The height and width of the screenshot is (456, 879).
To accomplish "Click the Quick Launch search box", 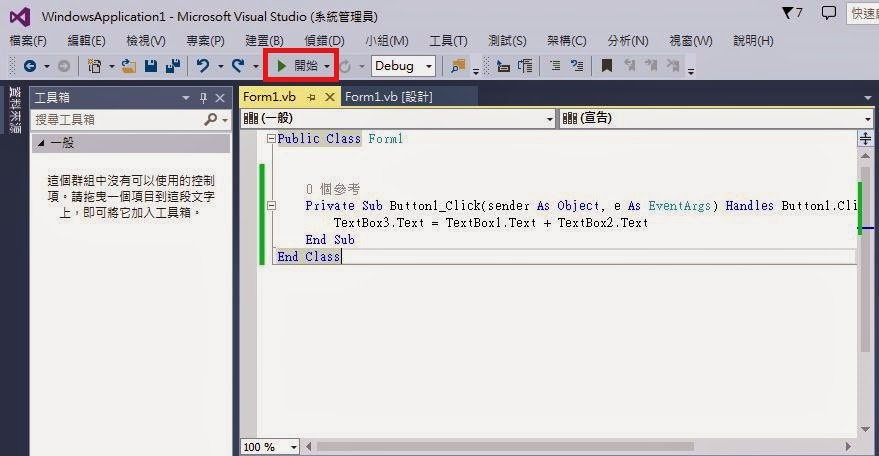I will [863, 13].
